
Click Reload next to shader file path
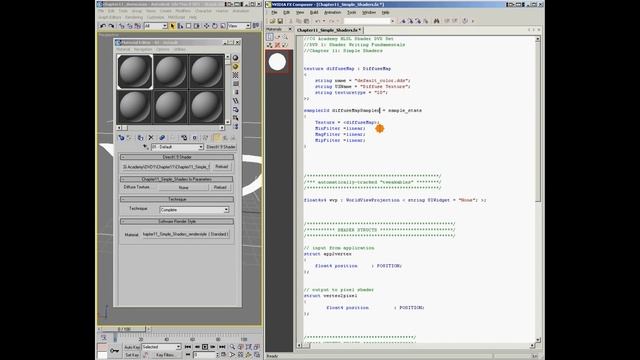point(222,167)
